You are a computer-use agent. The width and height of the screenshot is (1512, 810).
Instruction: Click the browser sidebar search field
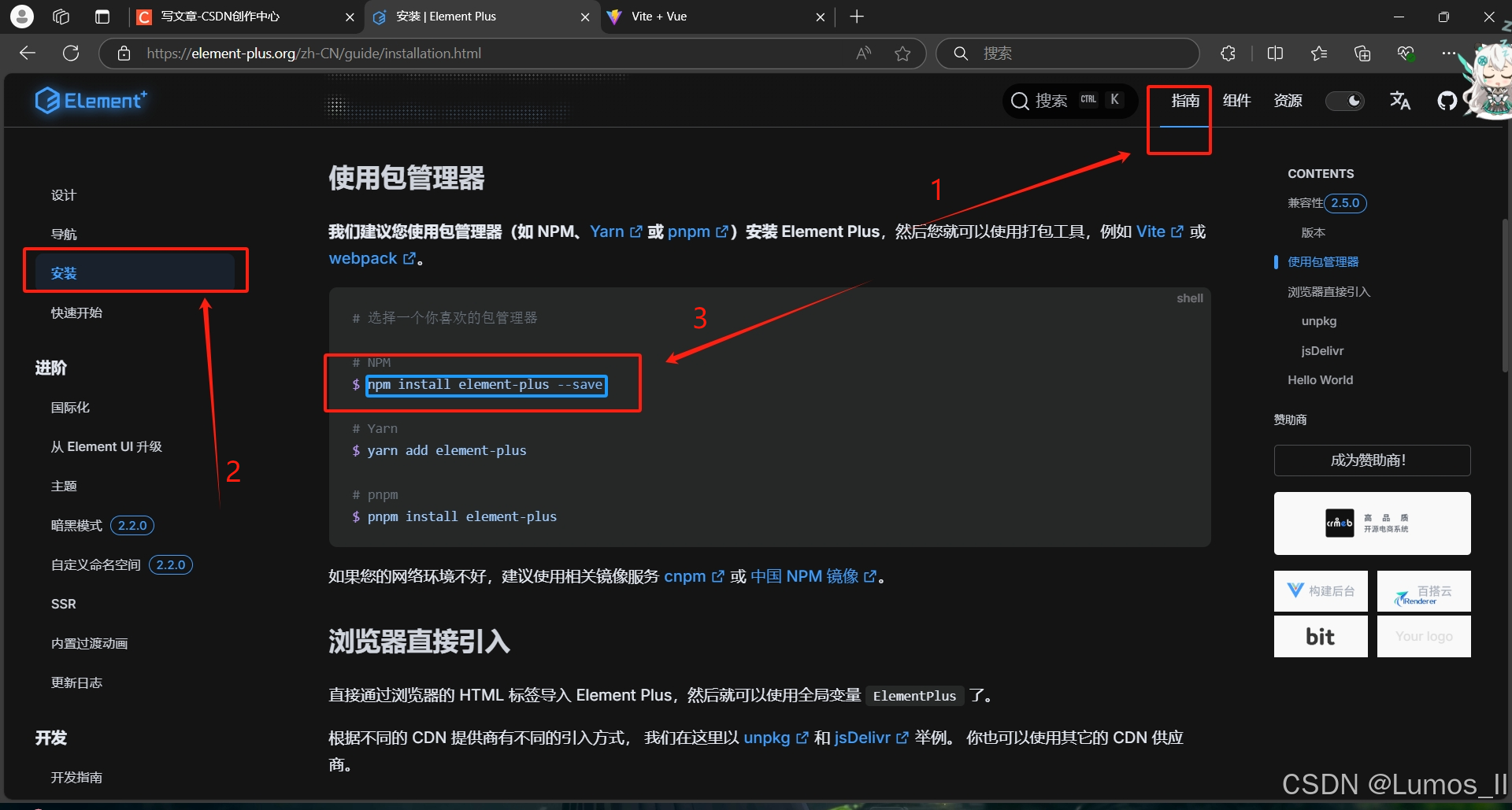tap(1068, 53)
